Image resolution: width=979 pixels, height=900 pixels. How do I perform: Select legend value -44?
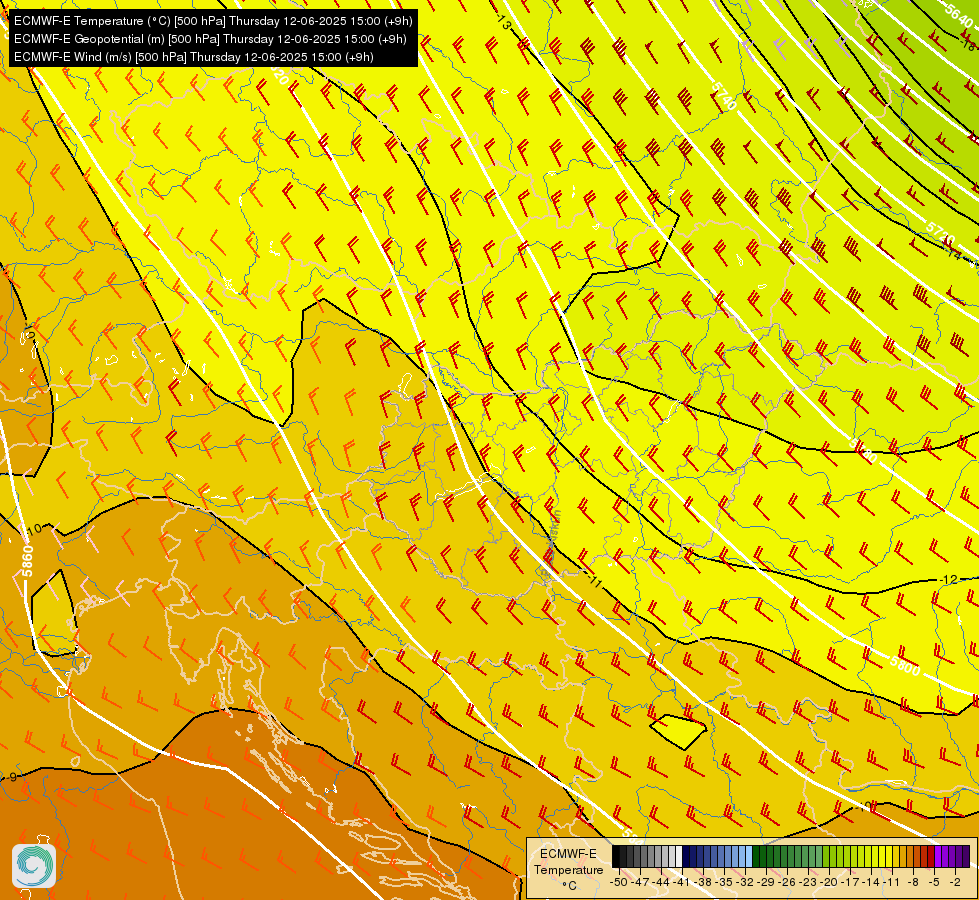click(x=661, y=882)
